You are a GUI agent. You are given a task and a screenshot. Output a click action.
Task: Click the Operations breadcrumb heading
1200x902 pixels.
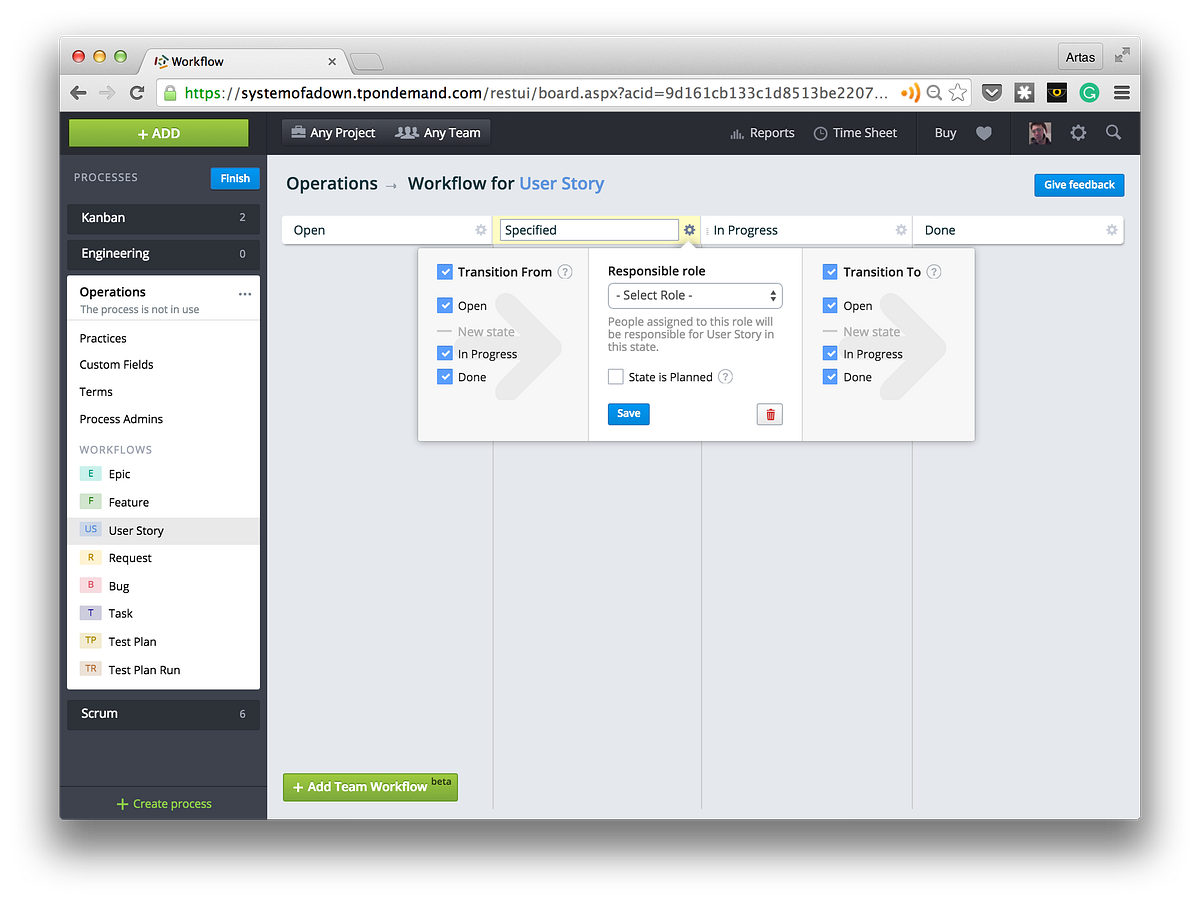(x=332, y=184)
